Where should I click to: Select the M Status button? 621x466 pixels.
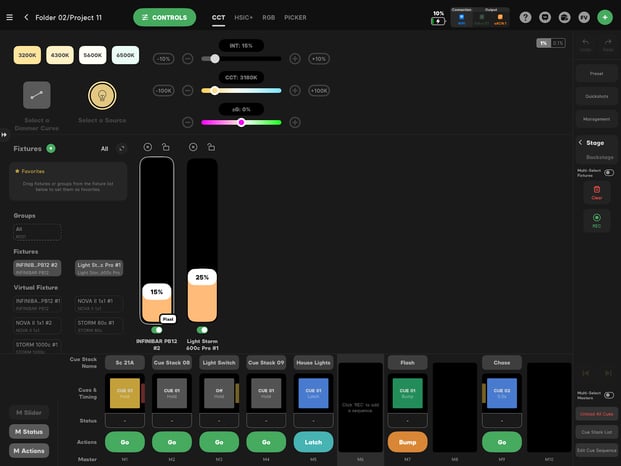coord(29,432)
